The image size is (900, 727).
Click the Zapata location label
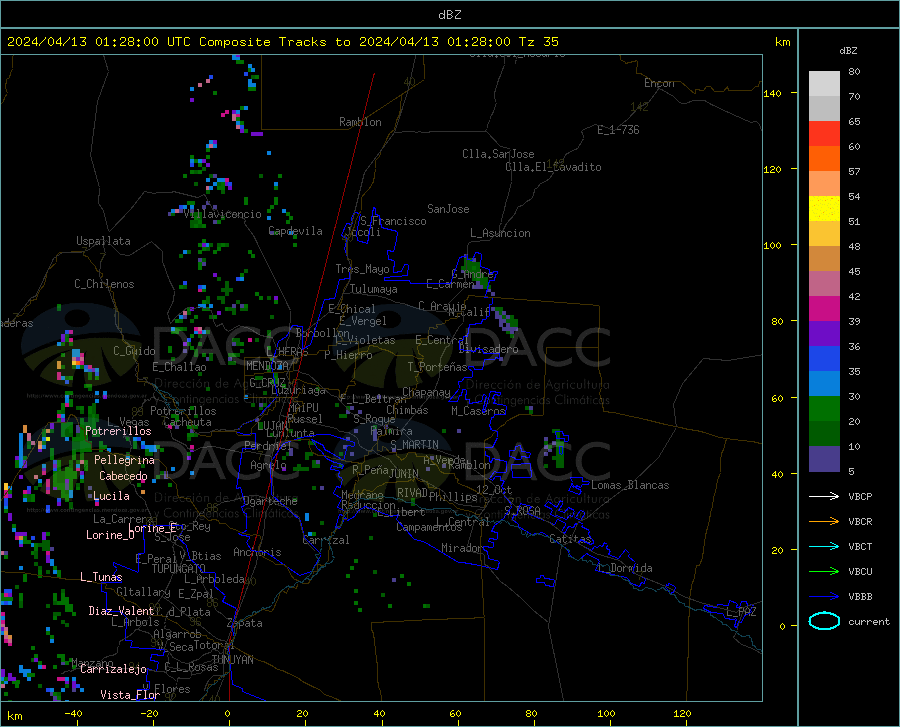click(244, 623)
